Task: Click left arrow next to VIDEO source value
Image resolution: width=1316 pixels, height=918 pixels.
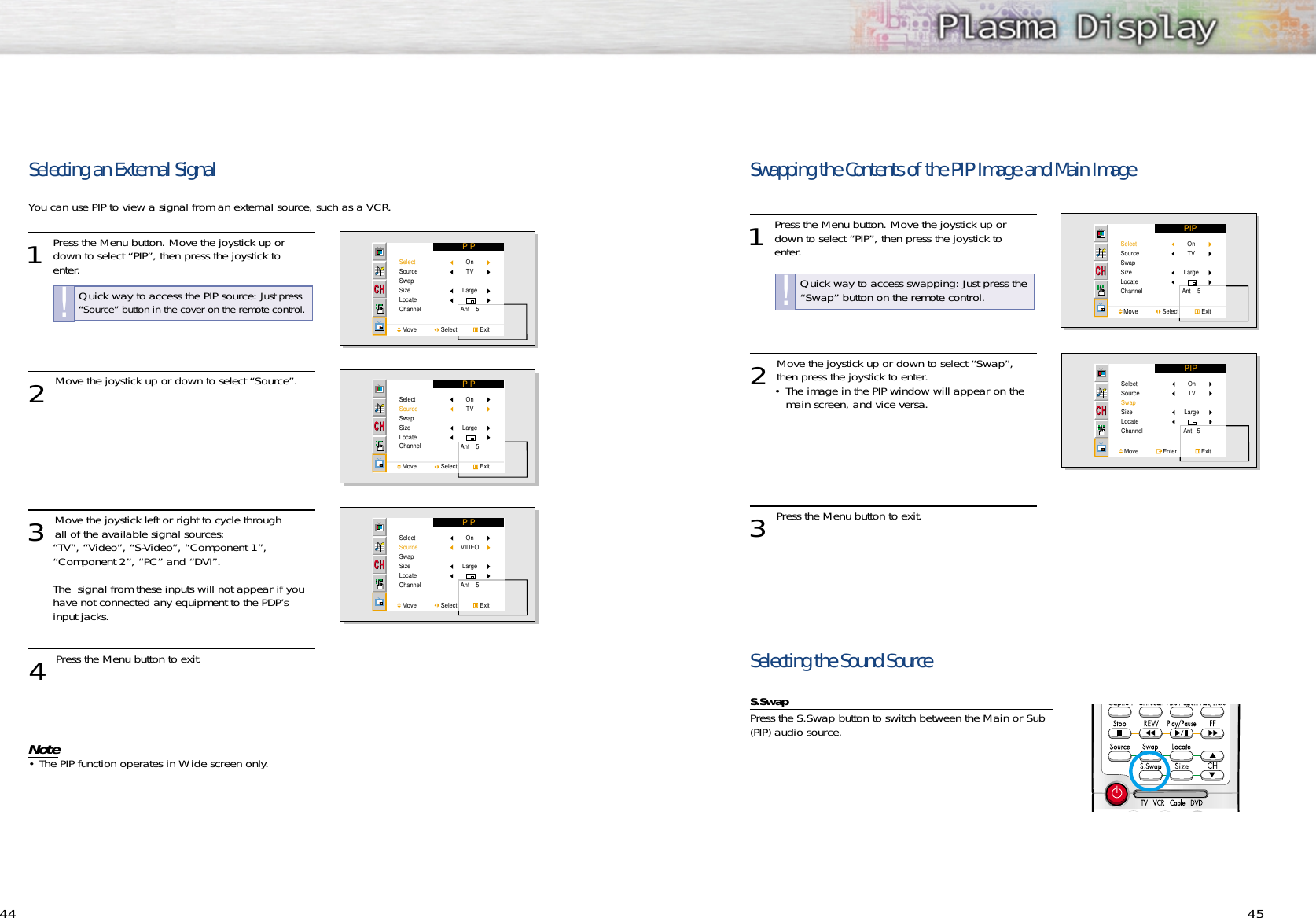Action: click(x=451, y=548)
